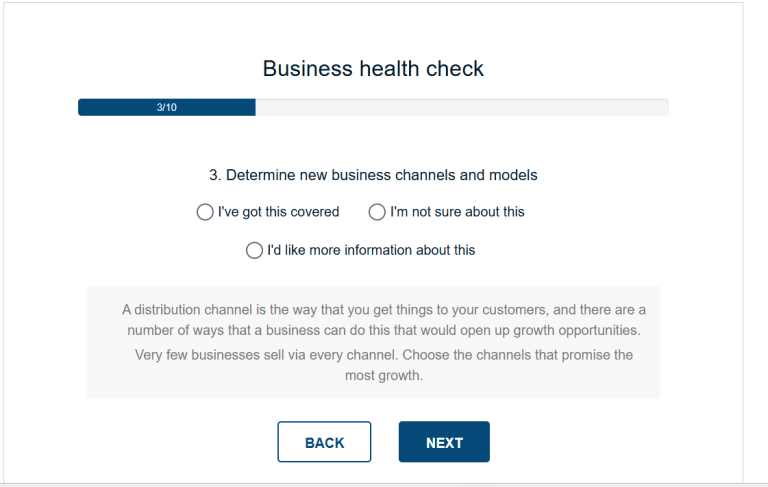Choose the "I'm not sure about this" option
Viewport: 768px width, 487px height.
pyautogui.click(x=377, y=212)
